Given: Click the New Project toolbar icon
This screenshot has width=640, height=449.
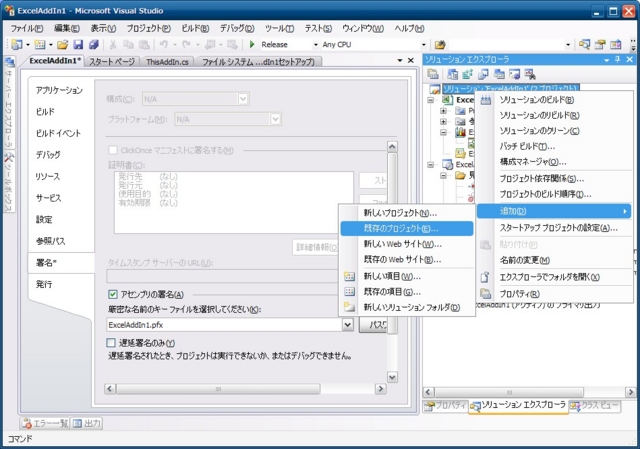Looking at the screenshot, I should click(x=17, y=44).
